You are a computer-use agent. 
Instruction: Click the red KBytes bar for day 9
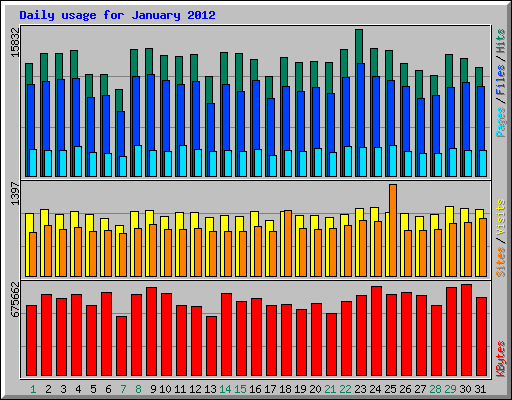[x=151, y=331]
